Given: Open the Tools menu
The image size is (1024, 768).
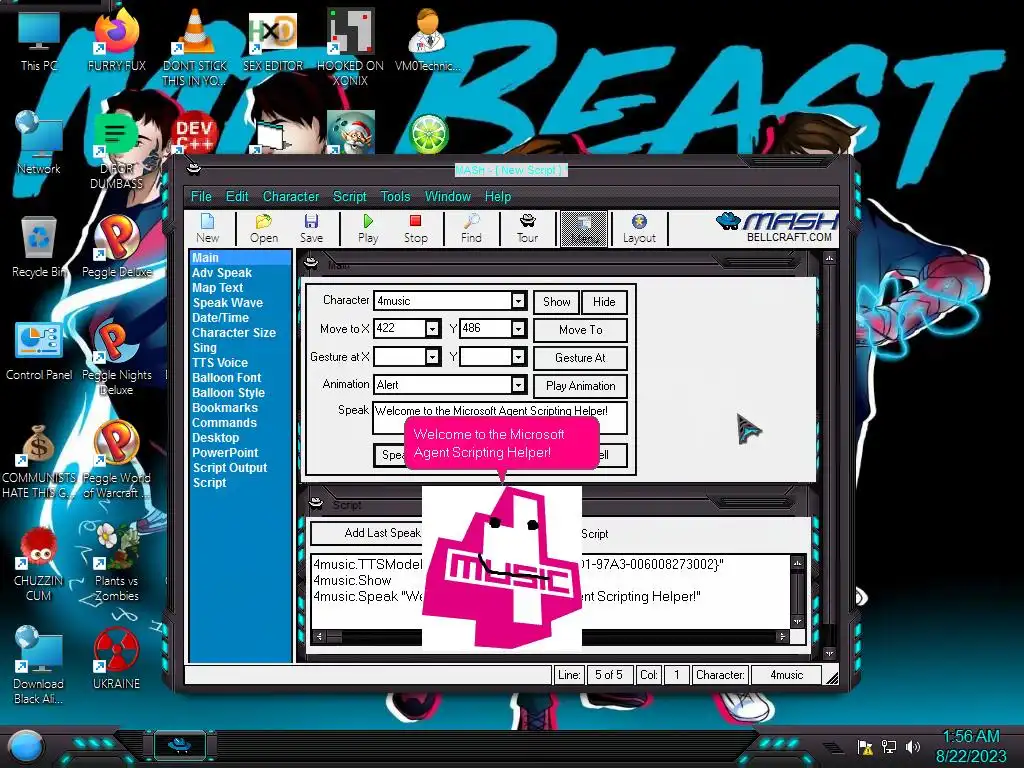Looking at the screenshot, I should [395, 197].
